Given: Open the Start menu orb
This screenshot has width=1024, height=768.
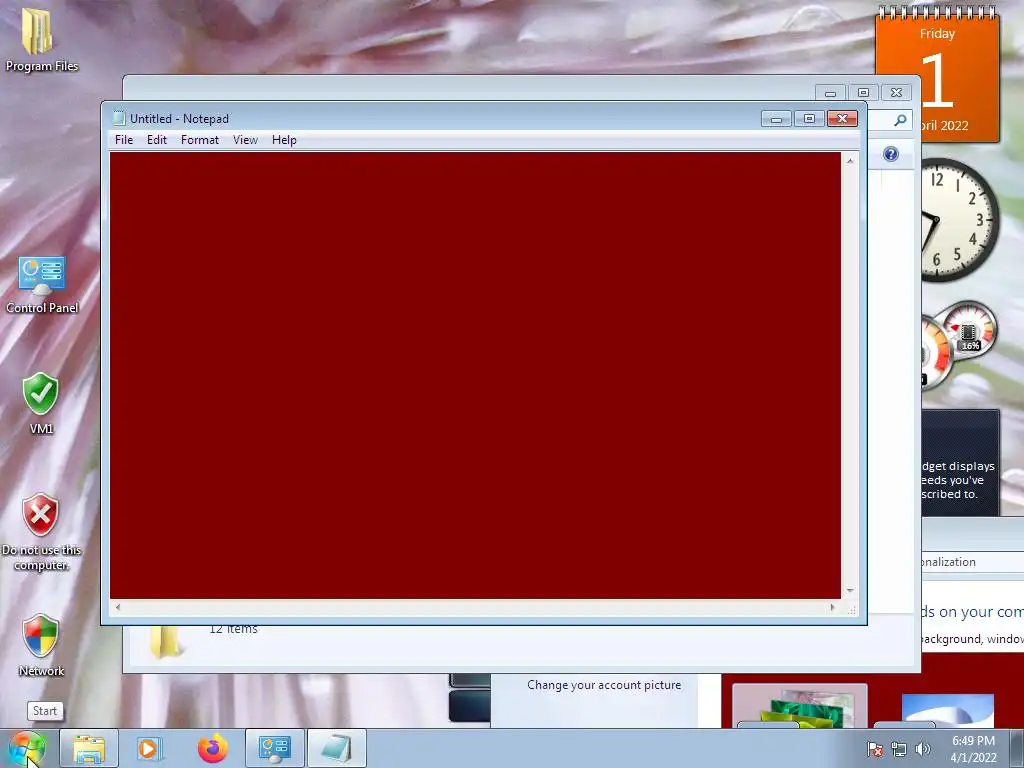Looking at the screenshot, I should point(27,748).
